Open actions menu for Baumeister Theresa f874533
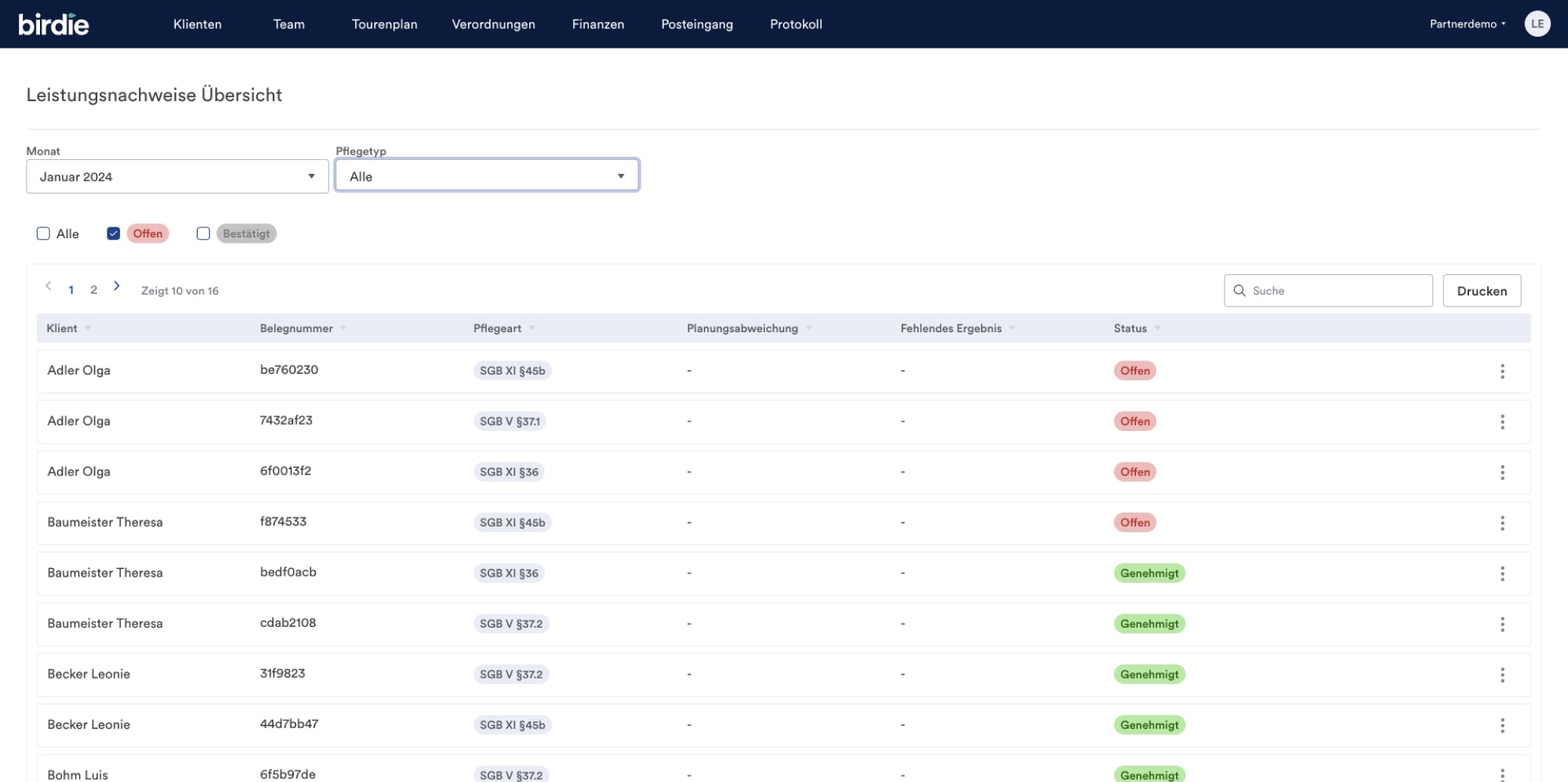This screenshot has height=782, width=1568. pos(1501,523)
